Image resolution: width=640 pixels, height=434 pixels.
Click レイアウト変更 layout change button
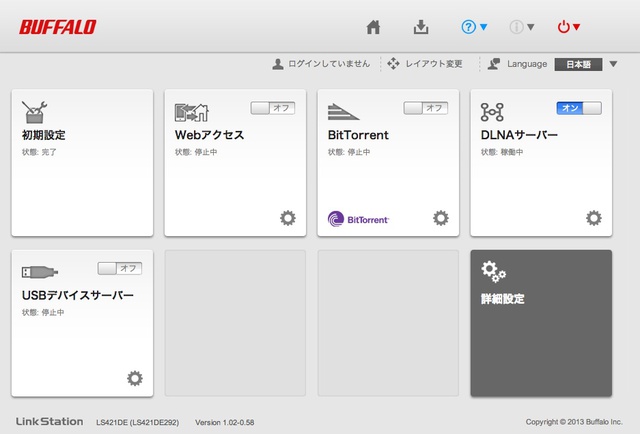(425, 64)
